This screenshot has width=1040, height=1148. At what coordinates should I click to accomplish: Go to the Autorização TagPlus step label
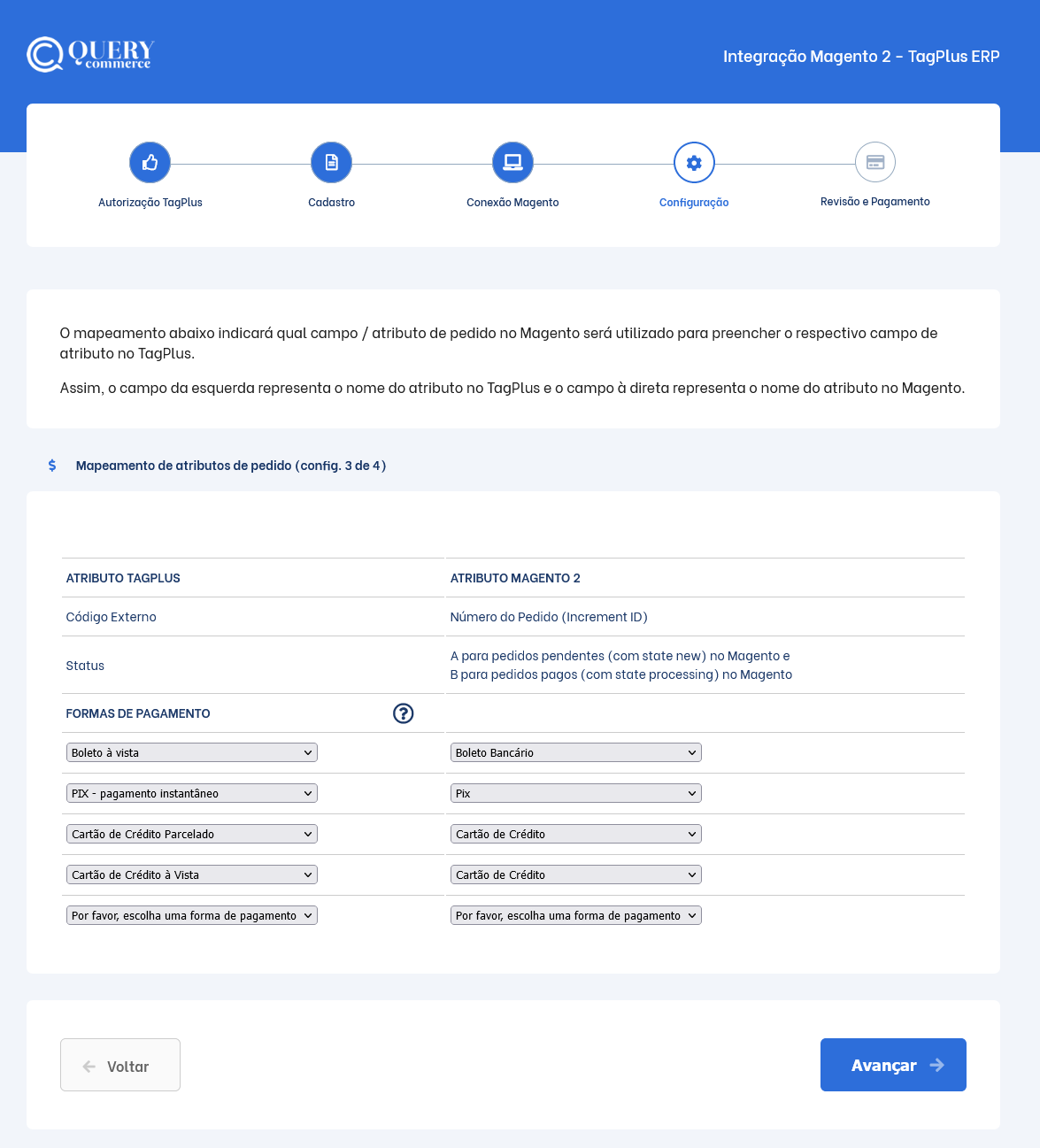tap(150, 203)
